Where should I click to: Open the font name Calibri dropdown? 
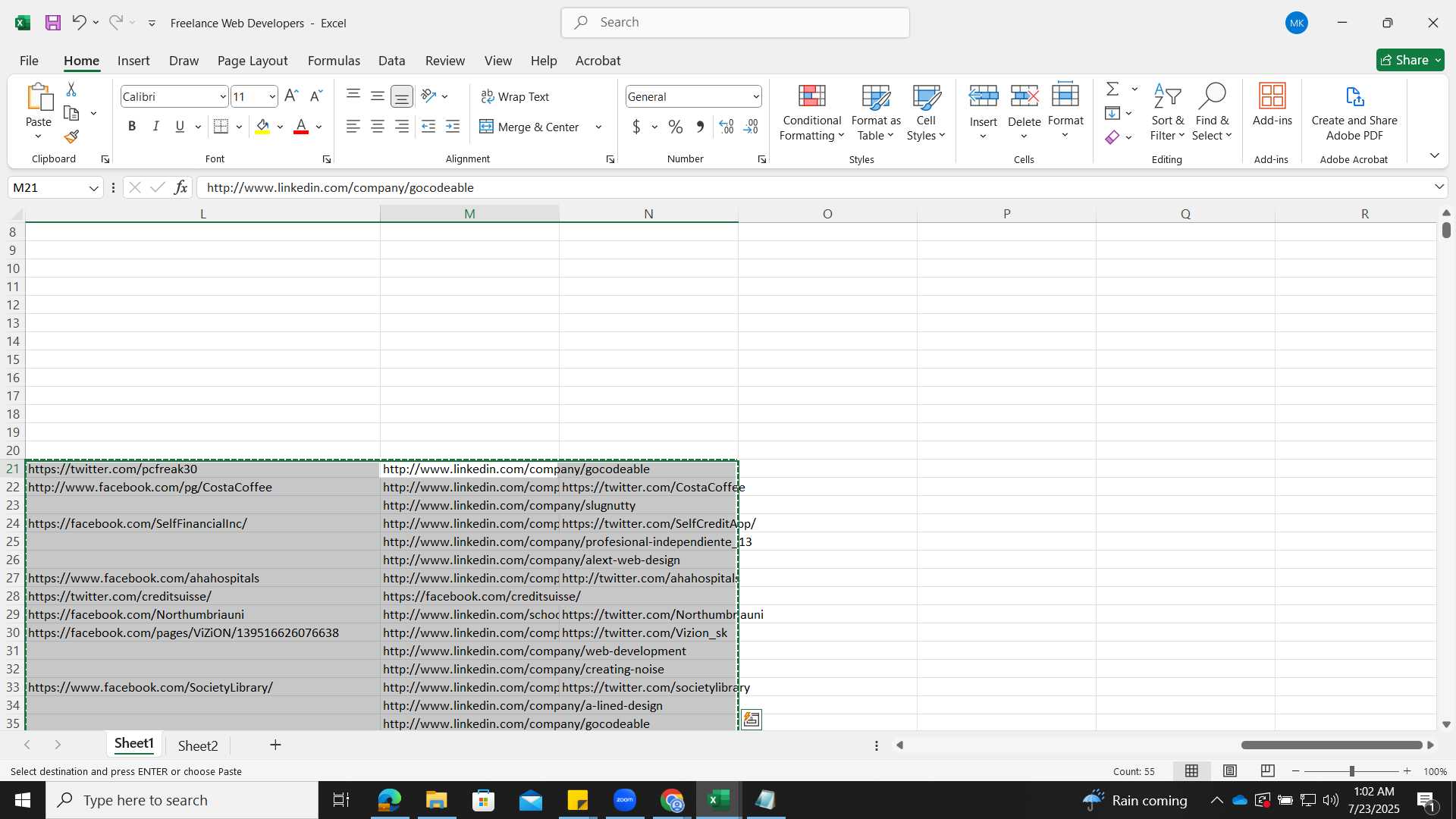tap(222, 96)
